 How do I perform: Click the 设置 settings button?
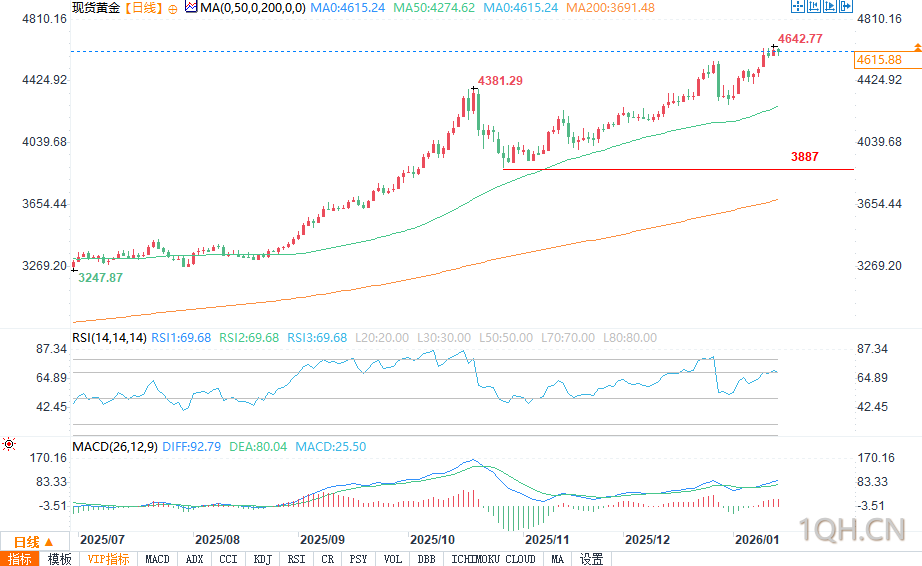coord(591,559)
